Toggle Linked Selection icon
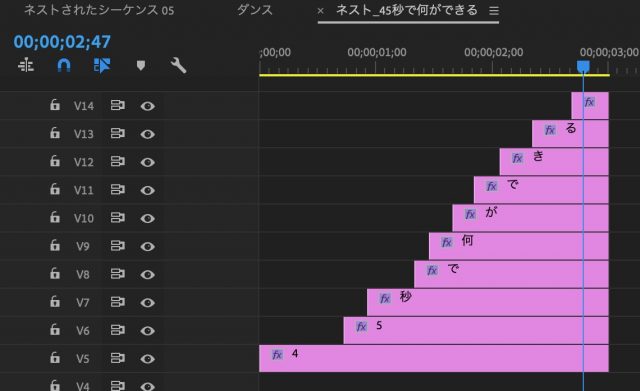 click(x=102, y=65)
